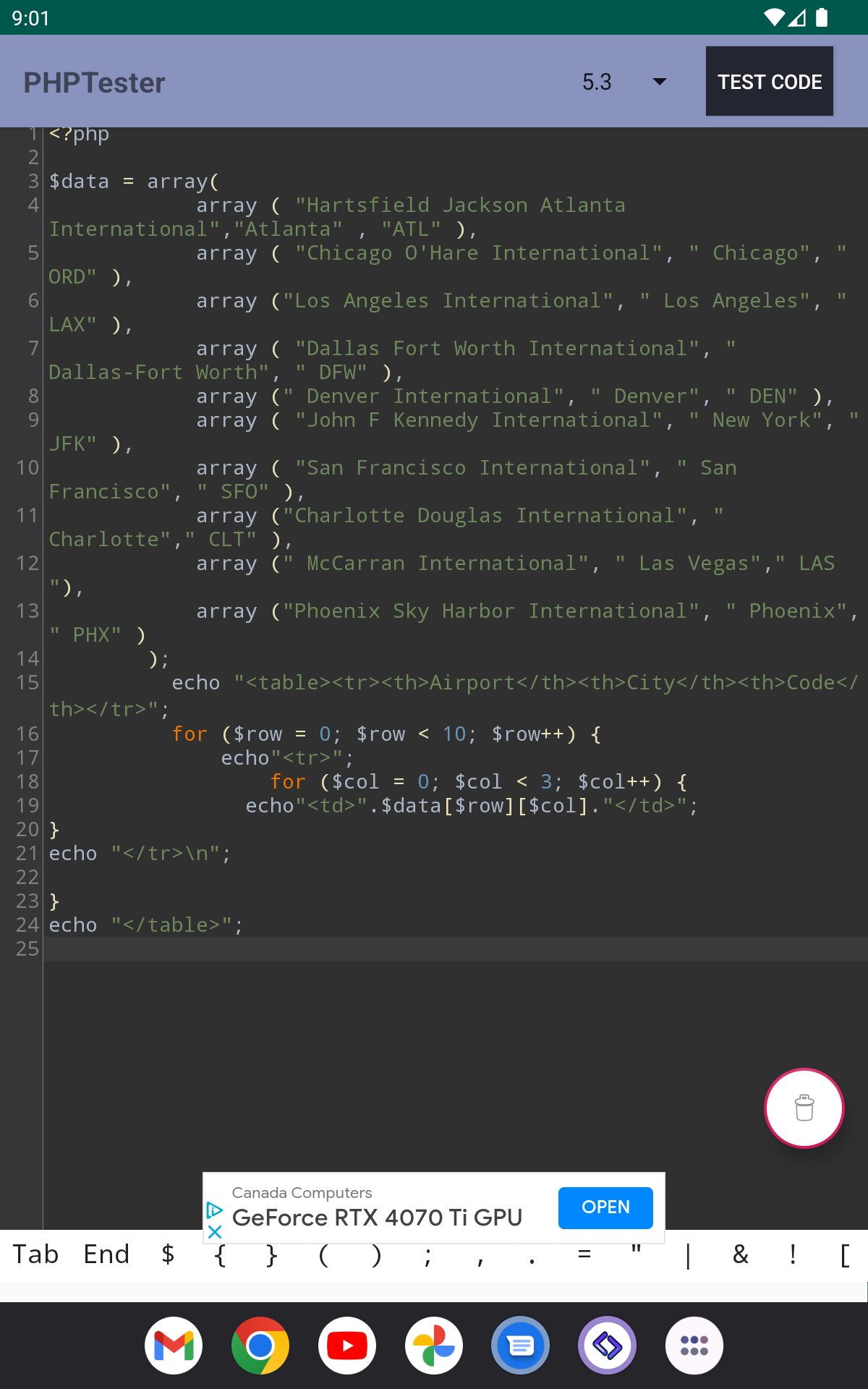Open the purple code app in dock
The width and height of the screenshot is (868, 1389).
608,1346
